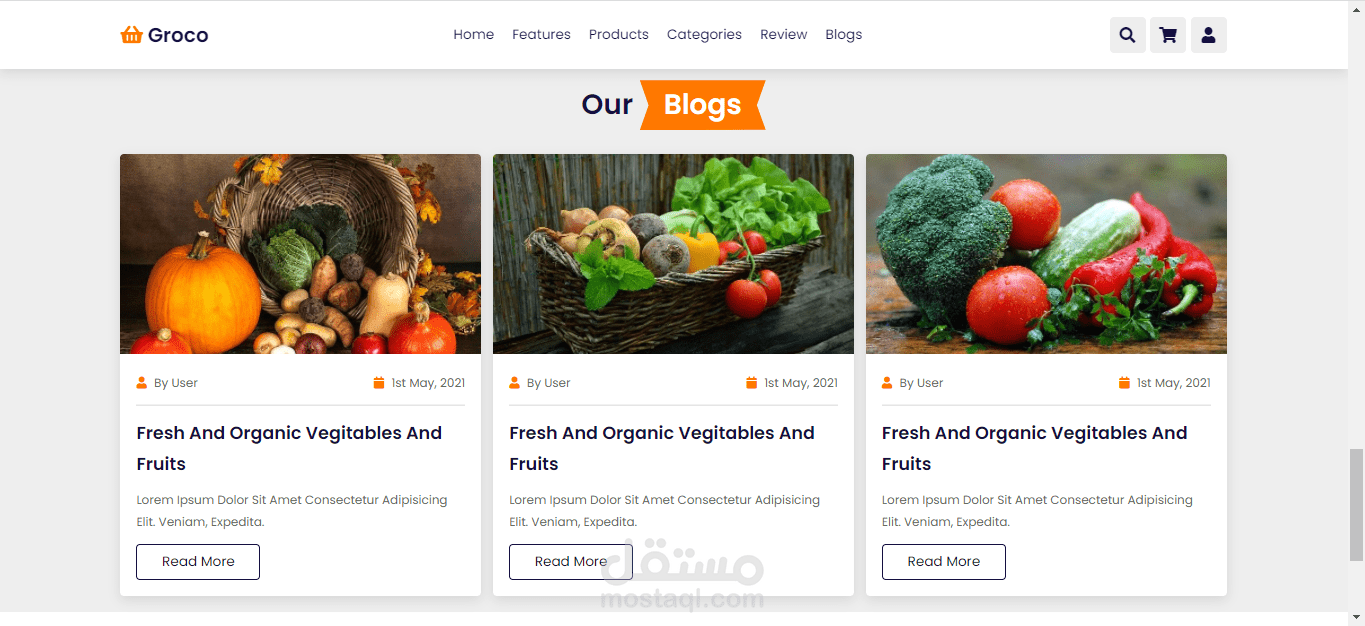The width and height of the screenshot is (1365, 626).
Task: Click calendar icon on second blog card
Action: 751,383
